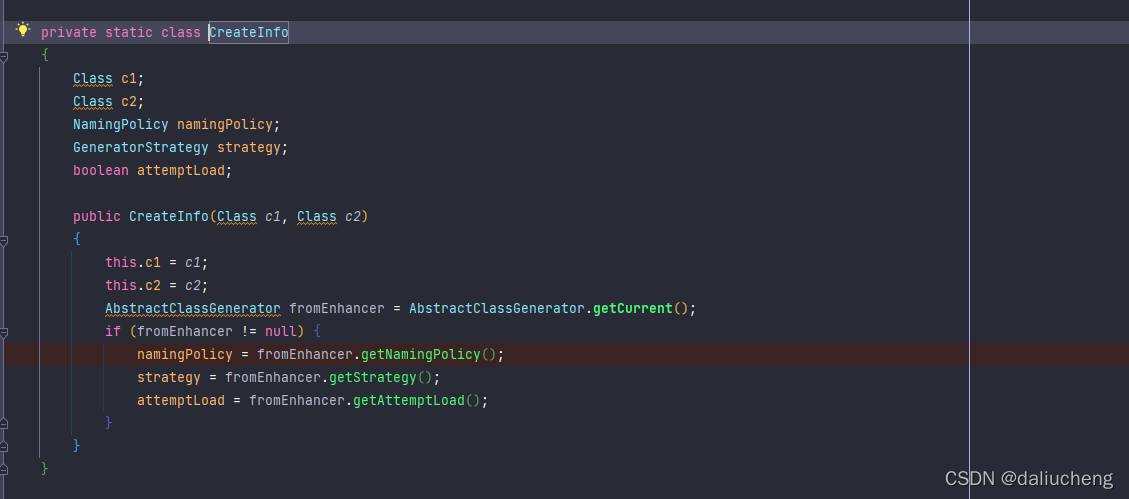Click the 'private' keyword
The width and height of the screenshot is (1129, 499).
click(69, 32)
